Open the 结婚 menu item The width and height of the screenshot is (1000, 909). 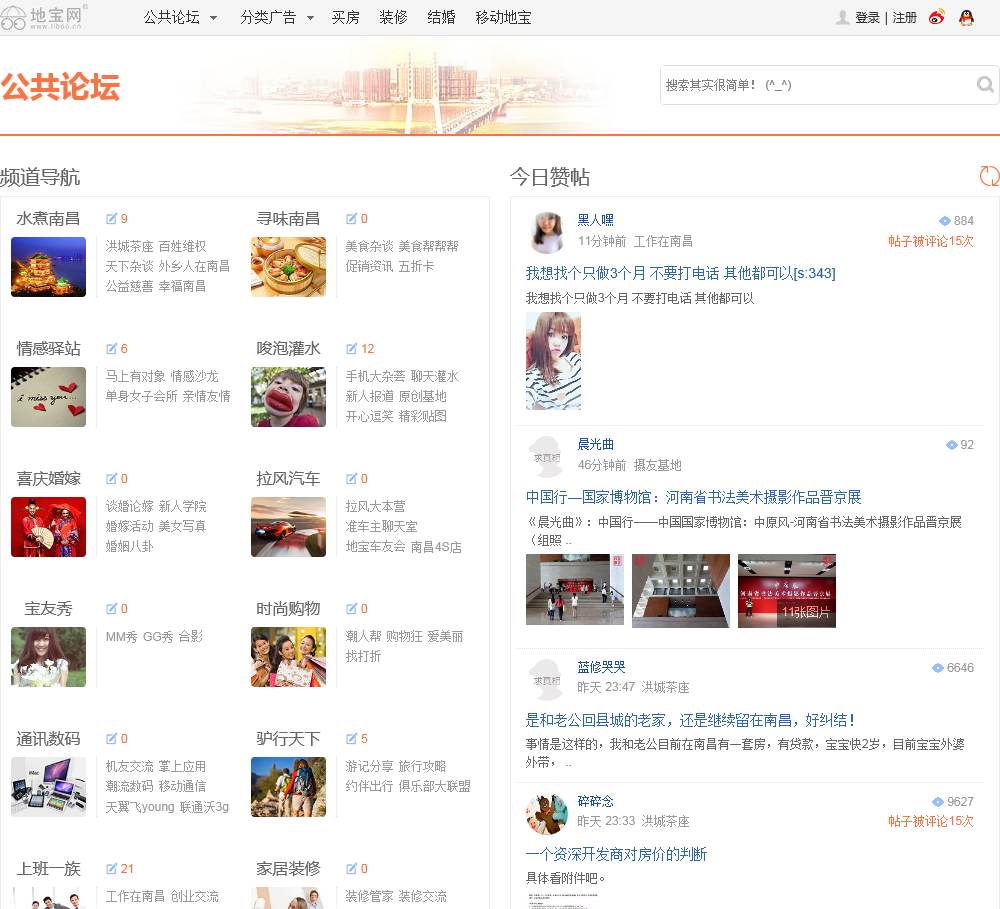pos(441,17)
